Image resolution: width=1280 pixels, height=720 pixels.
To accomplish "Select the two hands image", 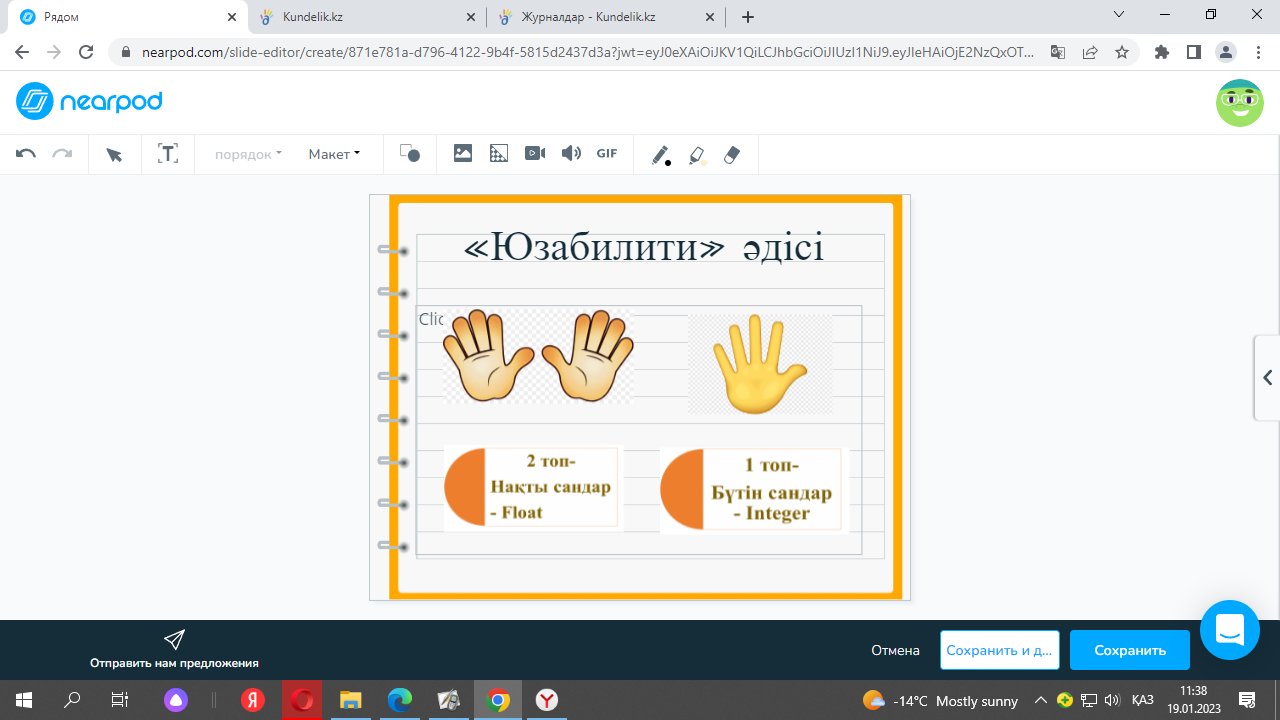I will (538, 356).
